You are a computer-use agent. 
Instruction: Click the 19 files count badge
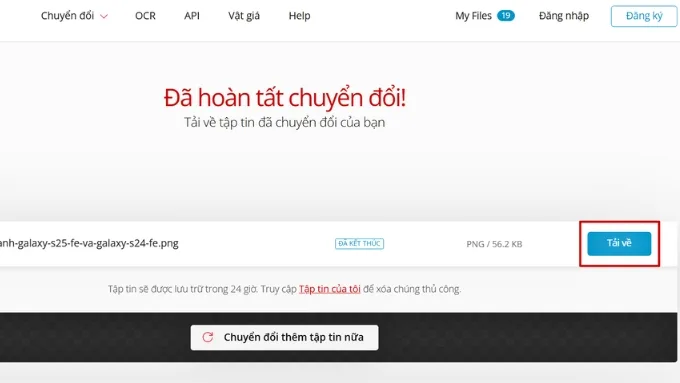coord(506,16)
